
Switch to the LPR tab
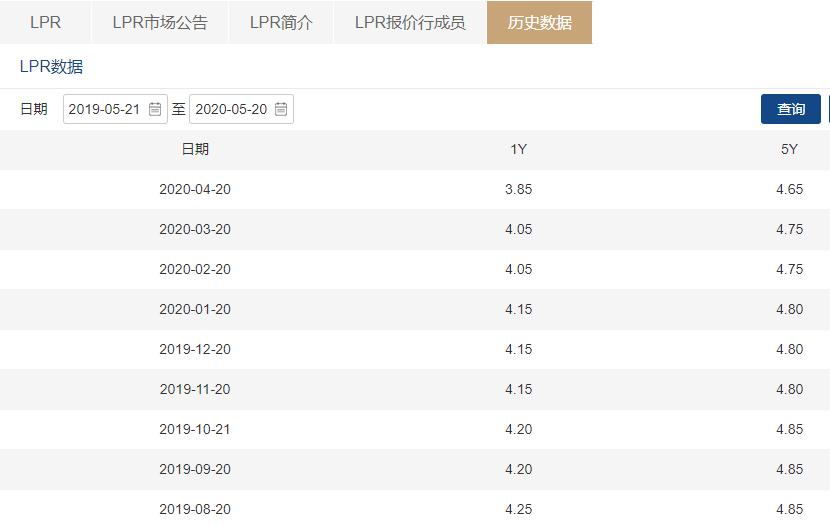click(x=45, y=22)
